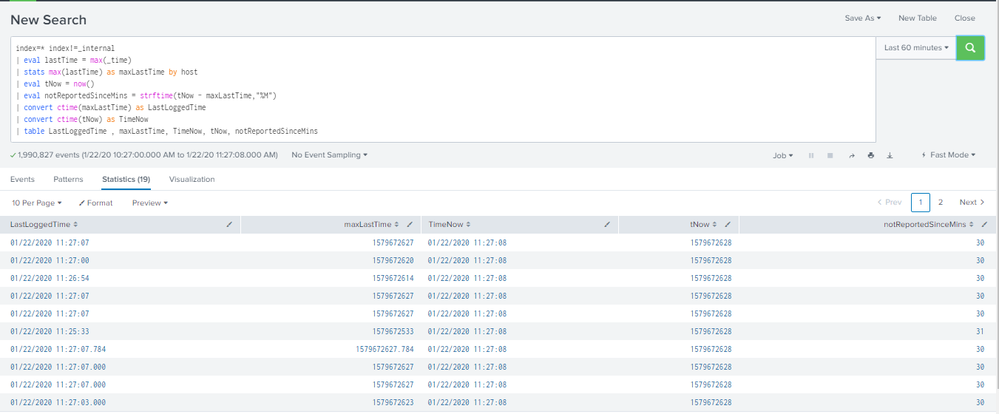This screenshot has width=999, height=414.
Task: Click maxLastTime value 1579672533
Action: pyautogui.click(x=393, y=331)
